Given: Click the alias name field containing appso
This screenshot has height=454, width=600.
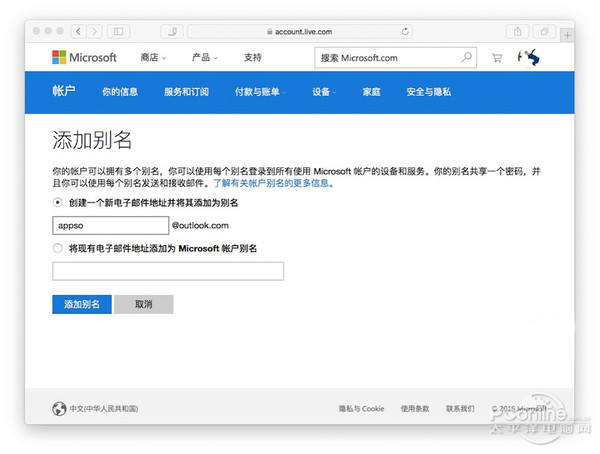Looking at the screenshot, I should click(x=111, y=225).
